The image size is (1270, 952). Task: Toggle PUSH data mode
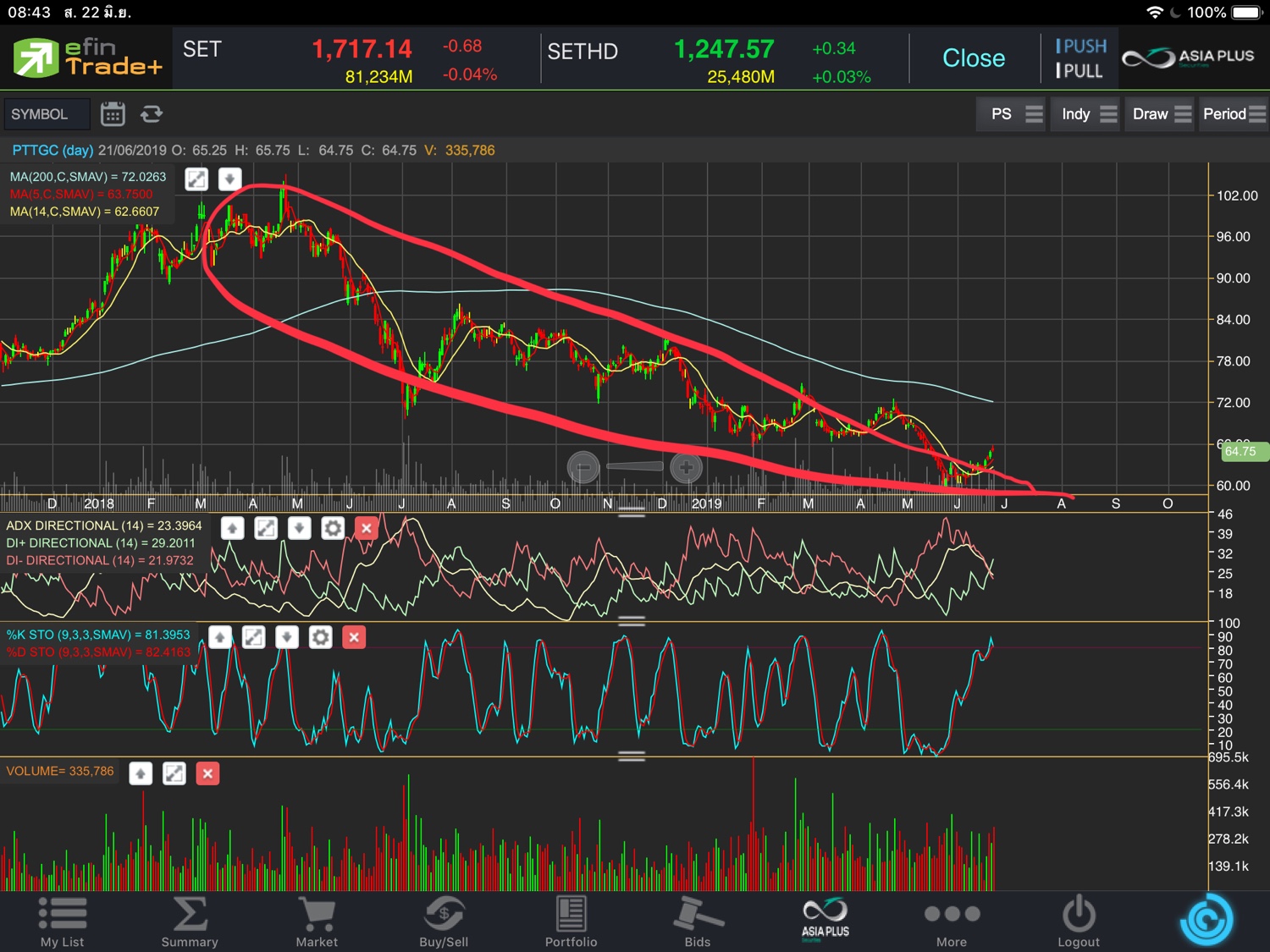click(x=1080, y=47)
